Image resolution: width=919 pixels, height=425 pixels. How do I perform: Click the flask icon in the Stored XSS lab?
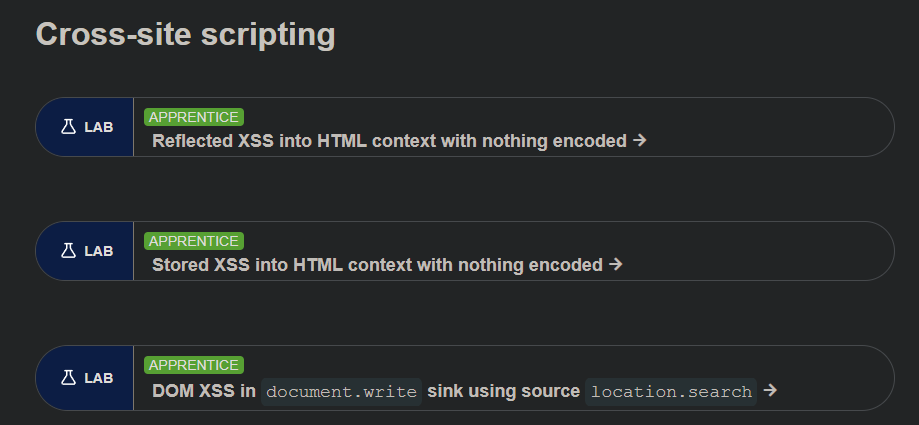click(68, 251)
